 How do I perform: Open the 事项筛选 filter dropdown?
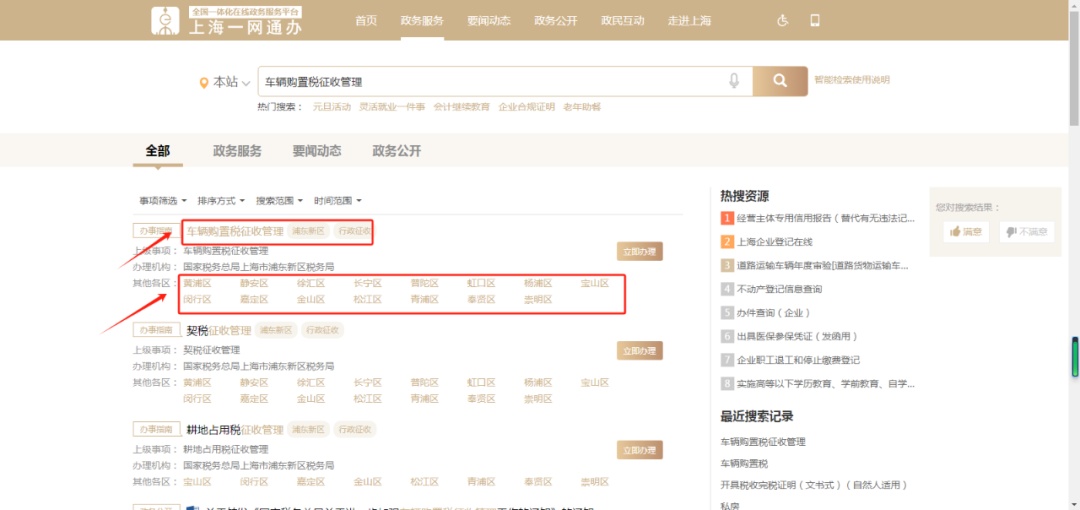(162, 201)
